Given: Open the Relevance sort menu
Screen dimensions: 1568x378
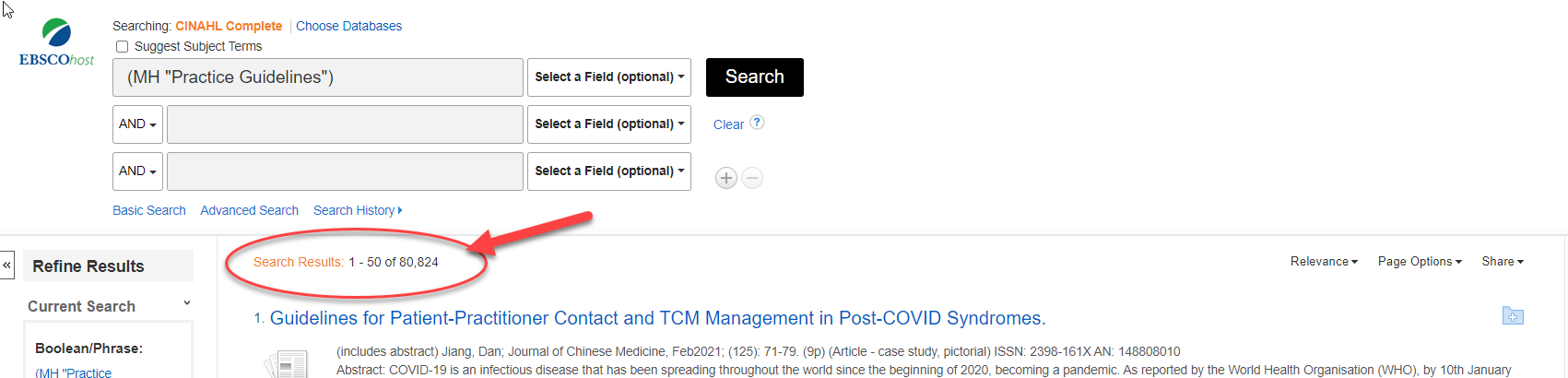Looking at the screenshot, I should 1324,262.
